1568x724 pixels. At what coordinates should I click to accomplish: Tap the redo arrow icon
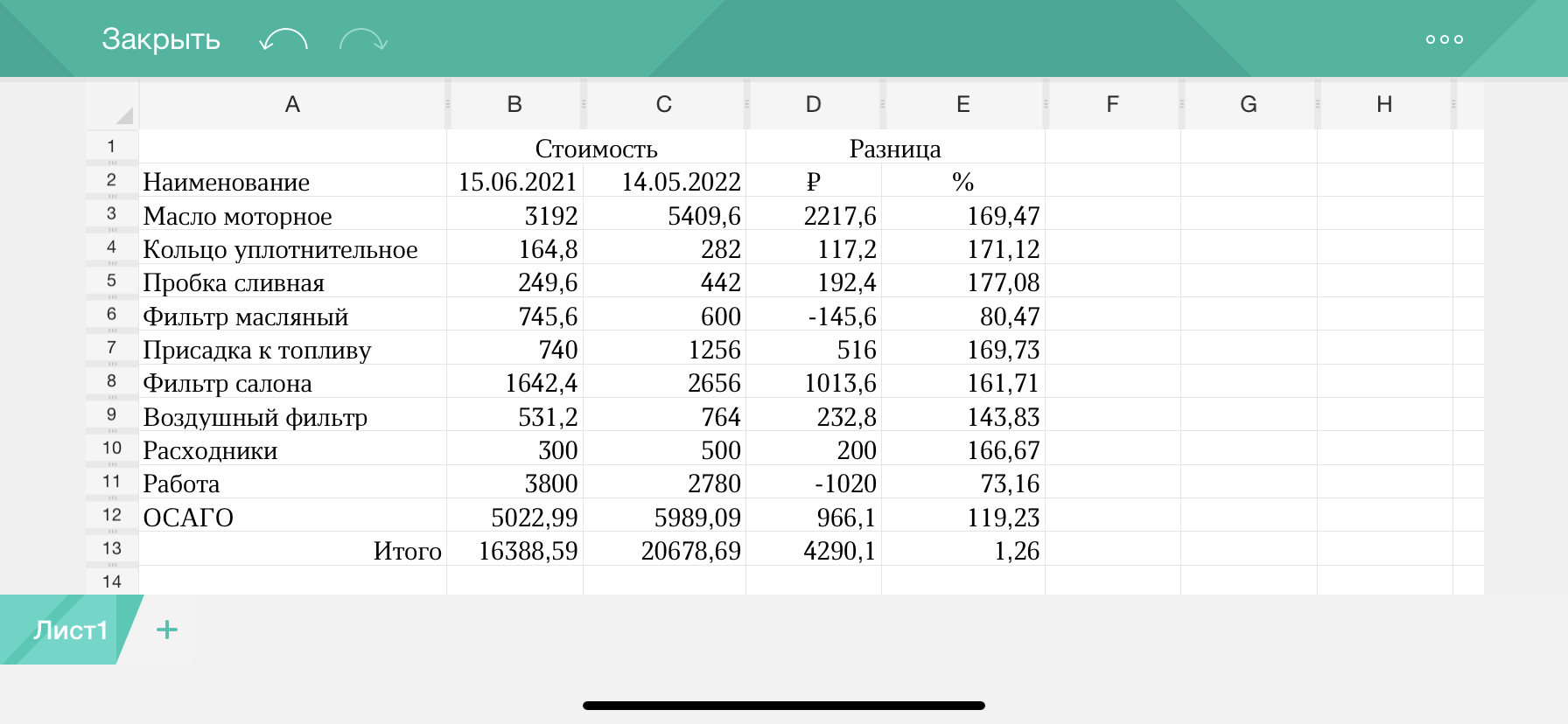[x=363, y=39]
